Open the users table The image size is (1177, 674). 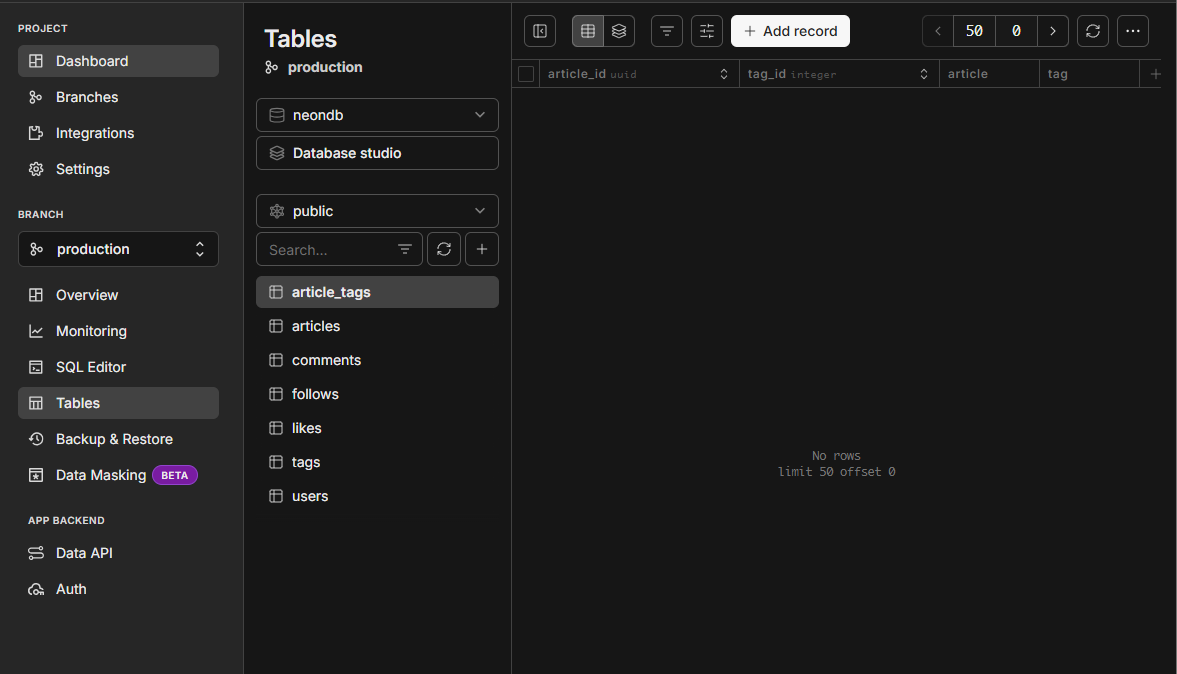pyautogui.click(x=378, y=496)
